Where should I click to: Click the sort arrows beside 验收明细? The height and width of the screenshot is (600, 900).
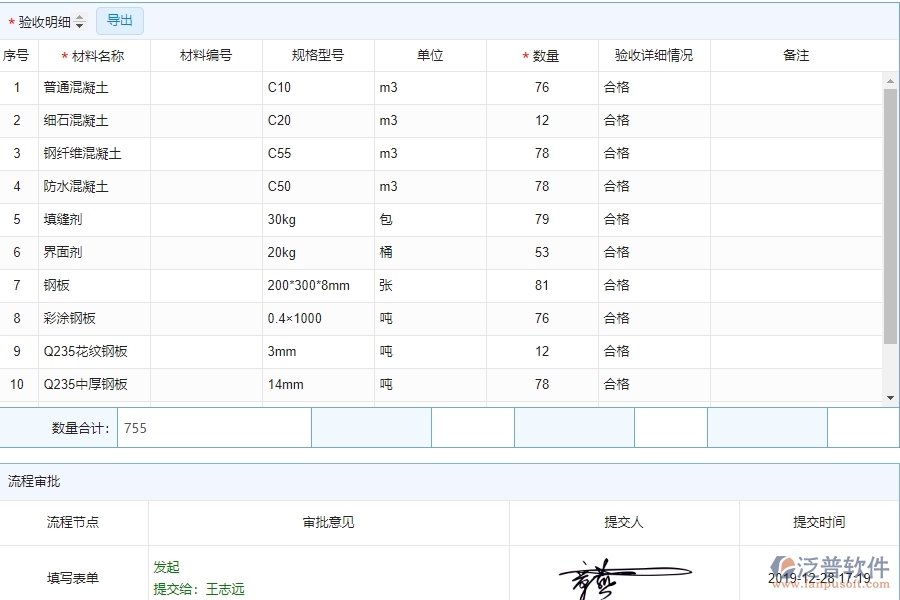80,20
